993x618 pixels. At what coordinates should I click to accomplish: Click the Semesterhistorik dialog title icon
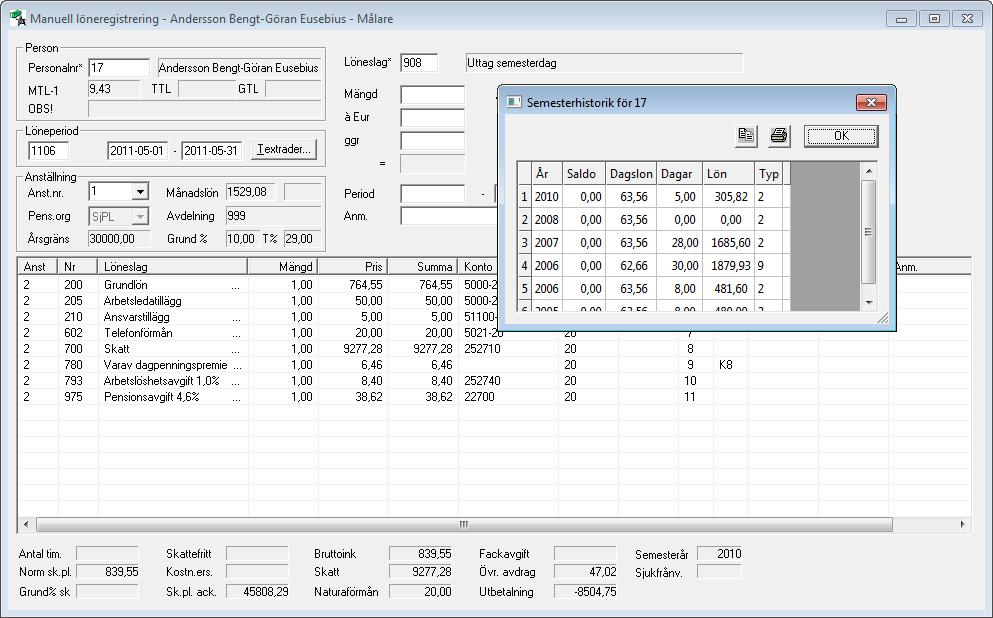tap(514, 103)
